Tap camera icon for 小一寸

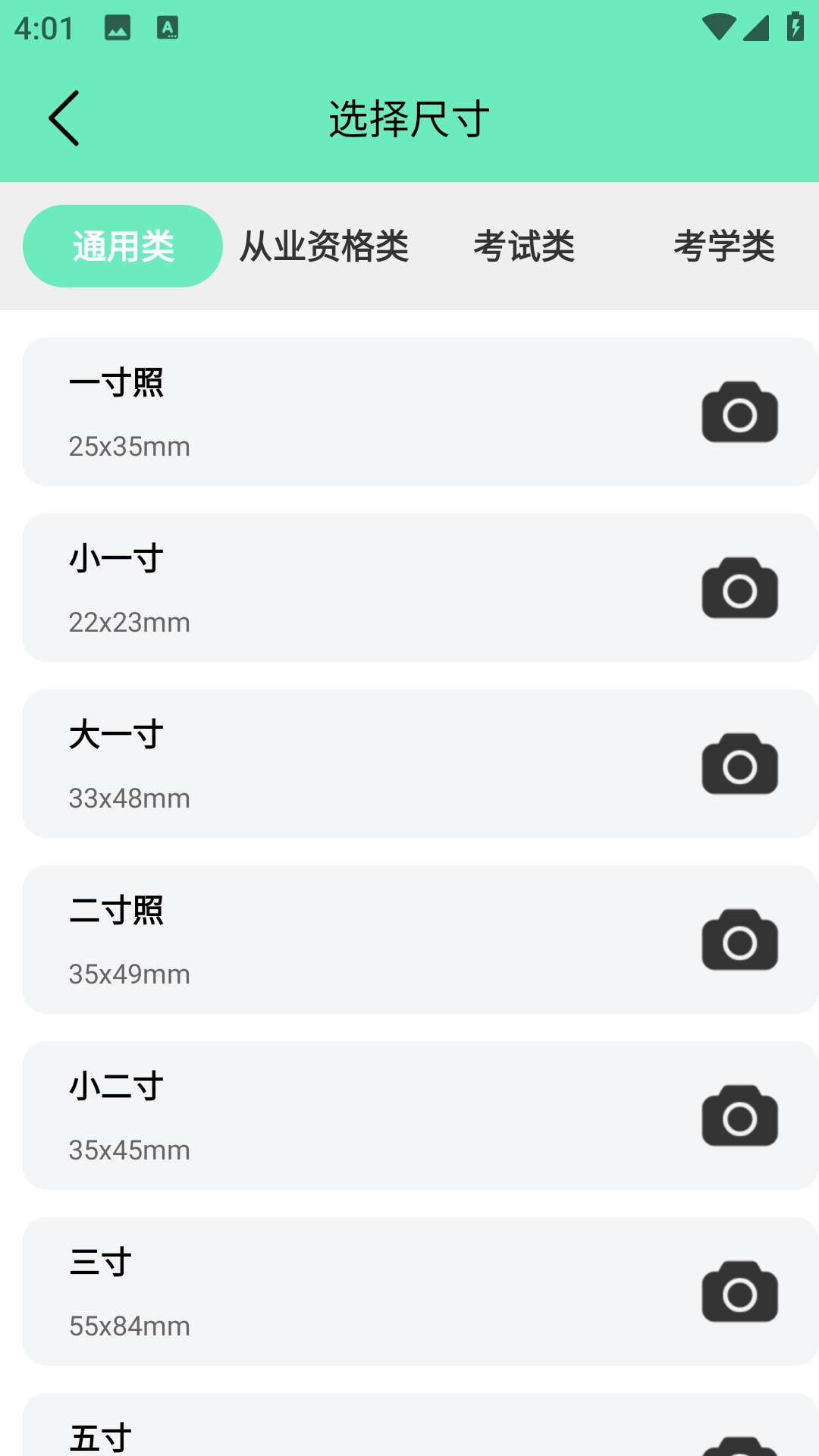(739, 588)
